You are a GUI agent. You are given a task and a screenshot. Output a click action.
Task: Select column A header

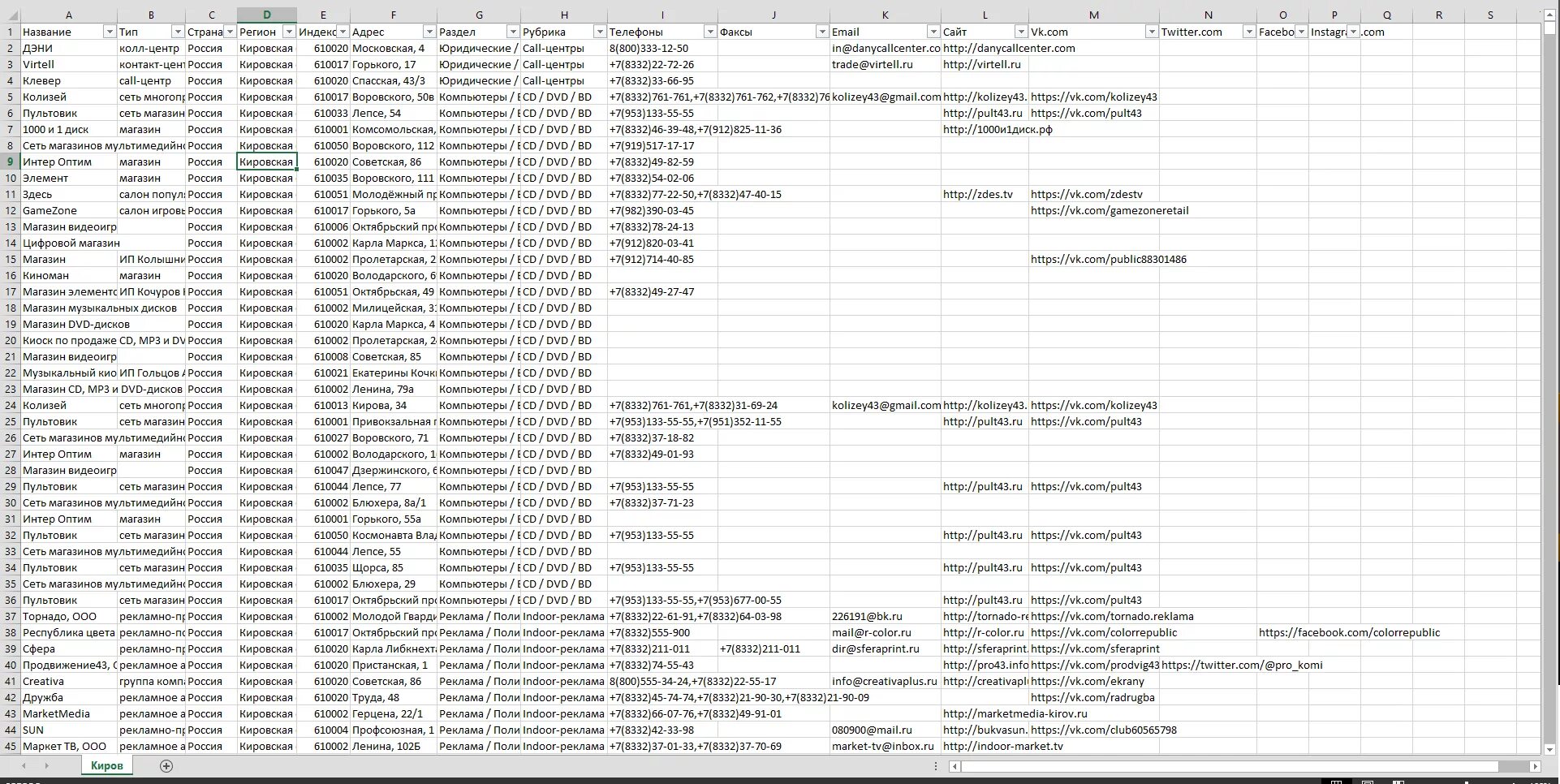pos(69,15)
